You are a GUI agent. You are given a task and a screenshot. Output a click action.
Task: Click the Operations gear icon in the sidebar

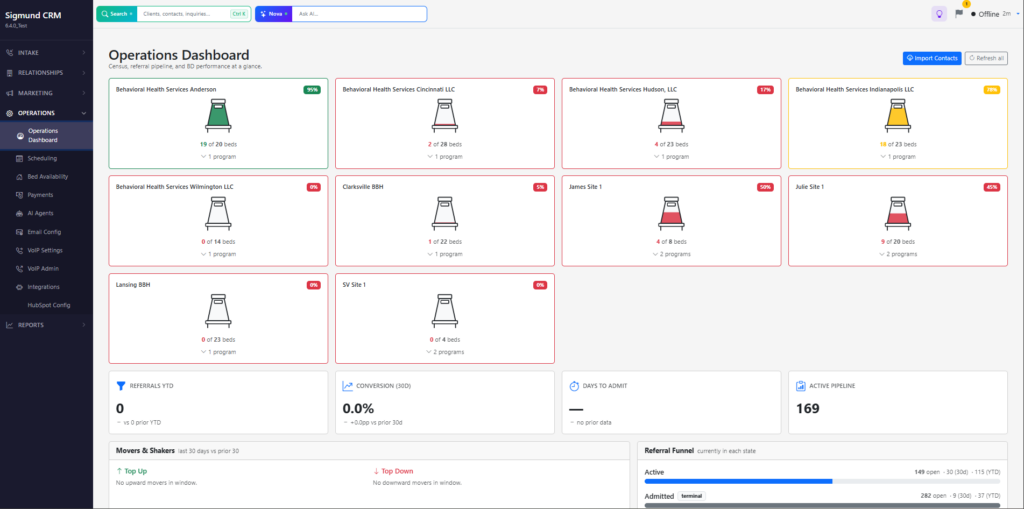(x=9, y=113)
